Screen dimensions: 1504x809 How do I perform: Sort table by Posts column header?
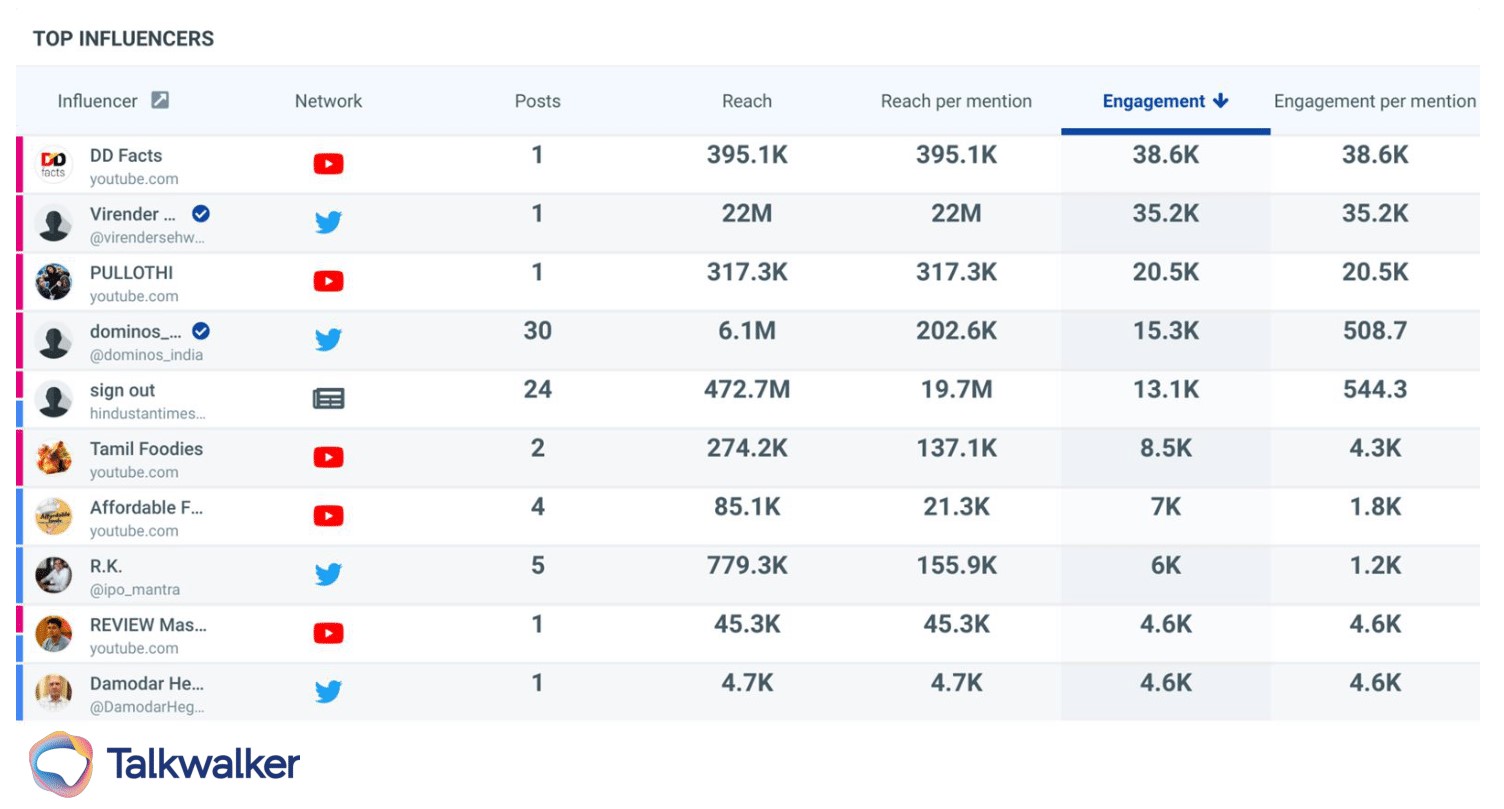click(537, 101)
